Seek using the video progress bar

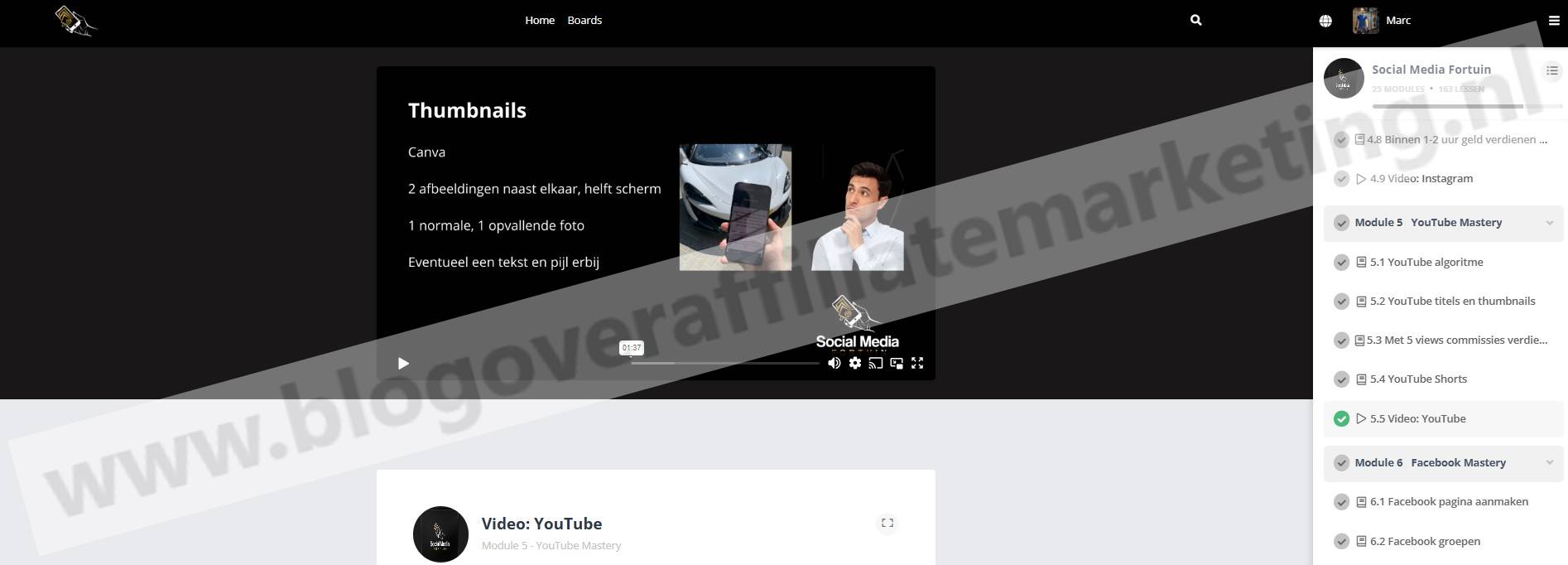724,363
